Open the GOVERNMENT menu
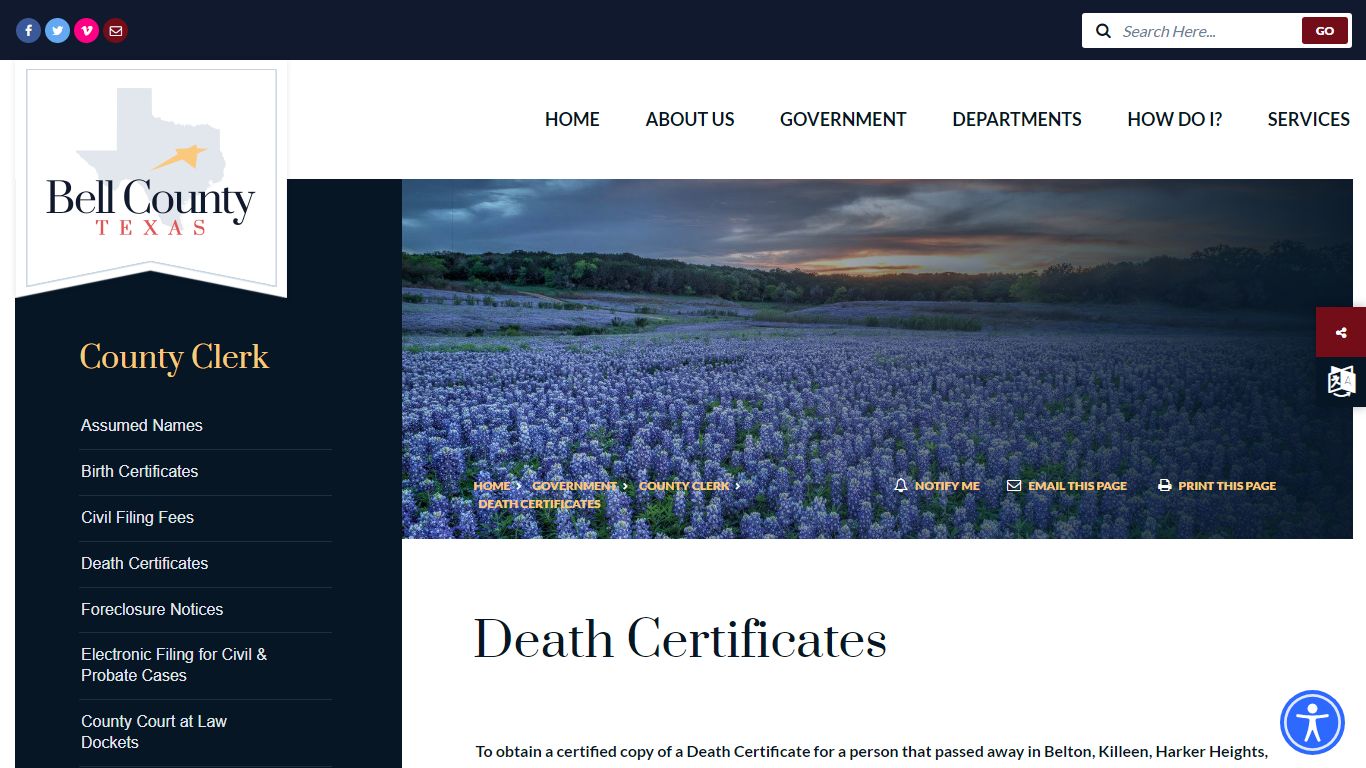 pyautogui.click(x=843, y=119)
